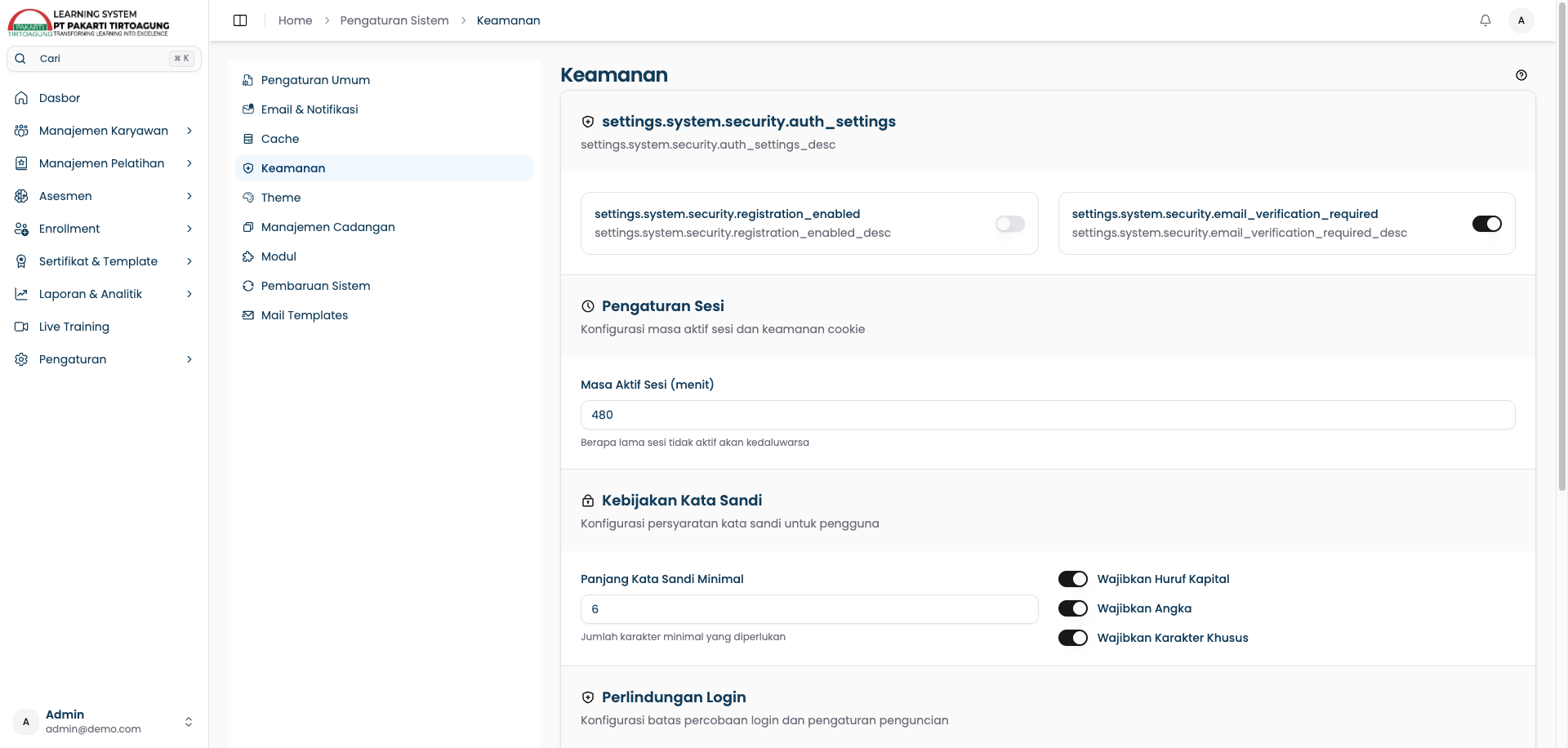Click the Enrollment icon

pos(22,229)
